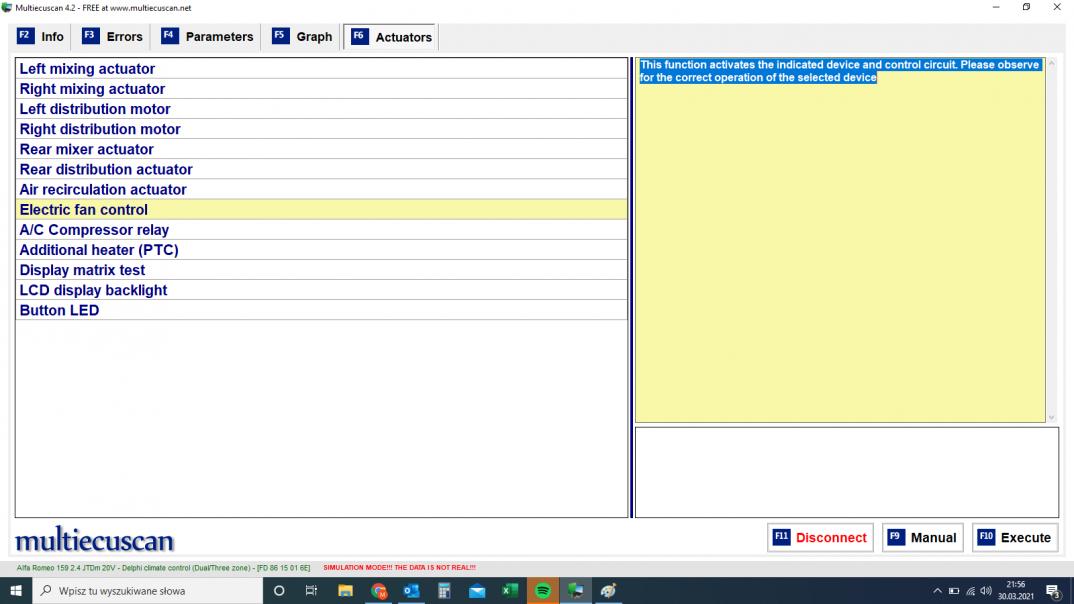Select Left mixing actuator test
Screen dimensions: 1074x604
[x=321, y=68]
